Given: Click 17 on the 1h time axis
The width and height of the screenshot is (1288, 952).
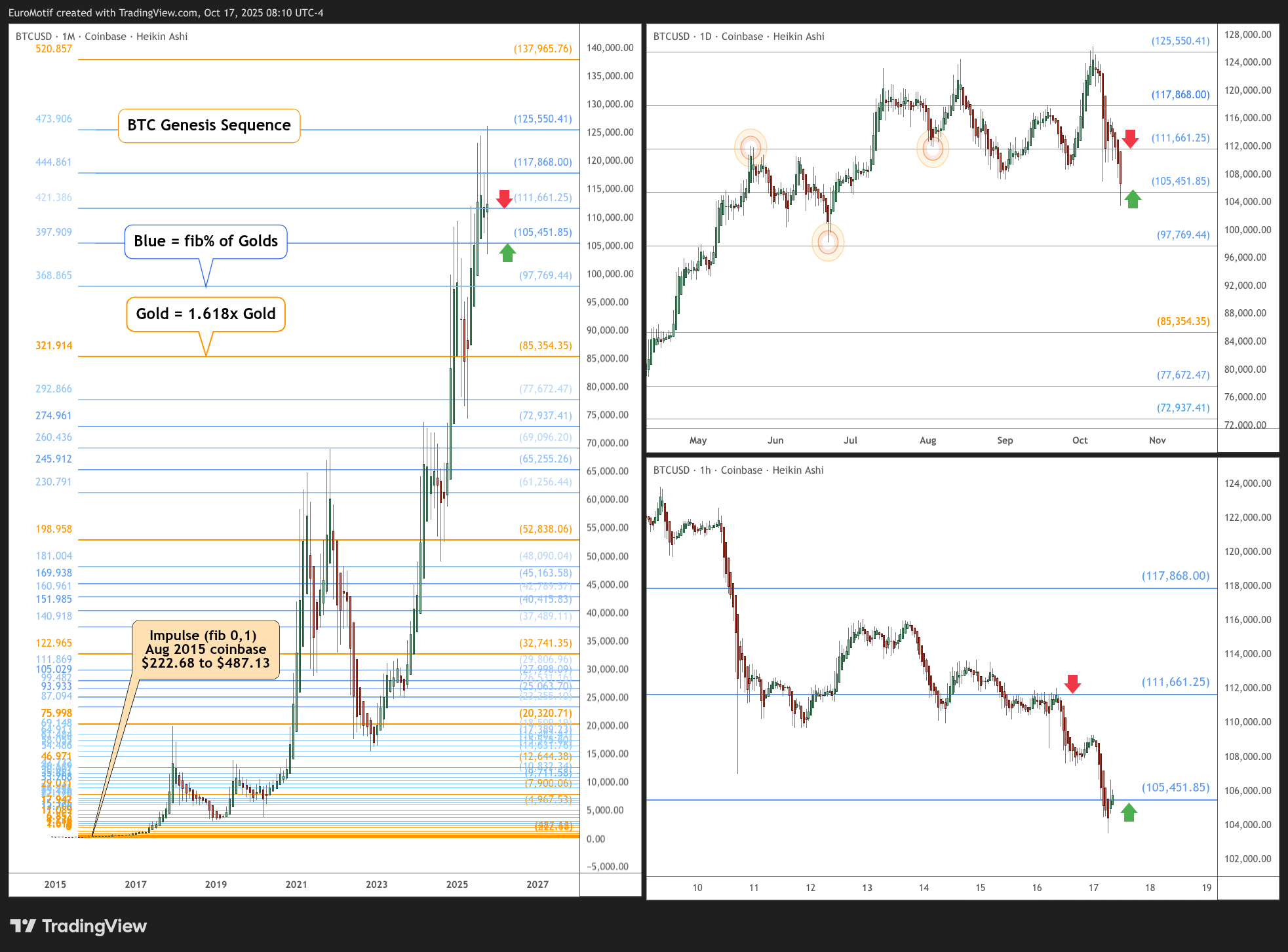Looking at the screenshot, I should click(x=1093, y=888).
